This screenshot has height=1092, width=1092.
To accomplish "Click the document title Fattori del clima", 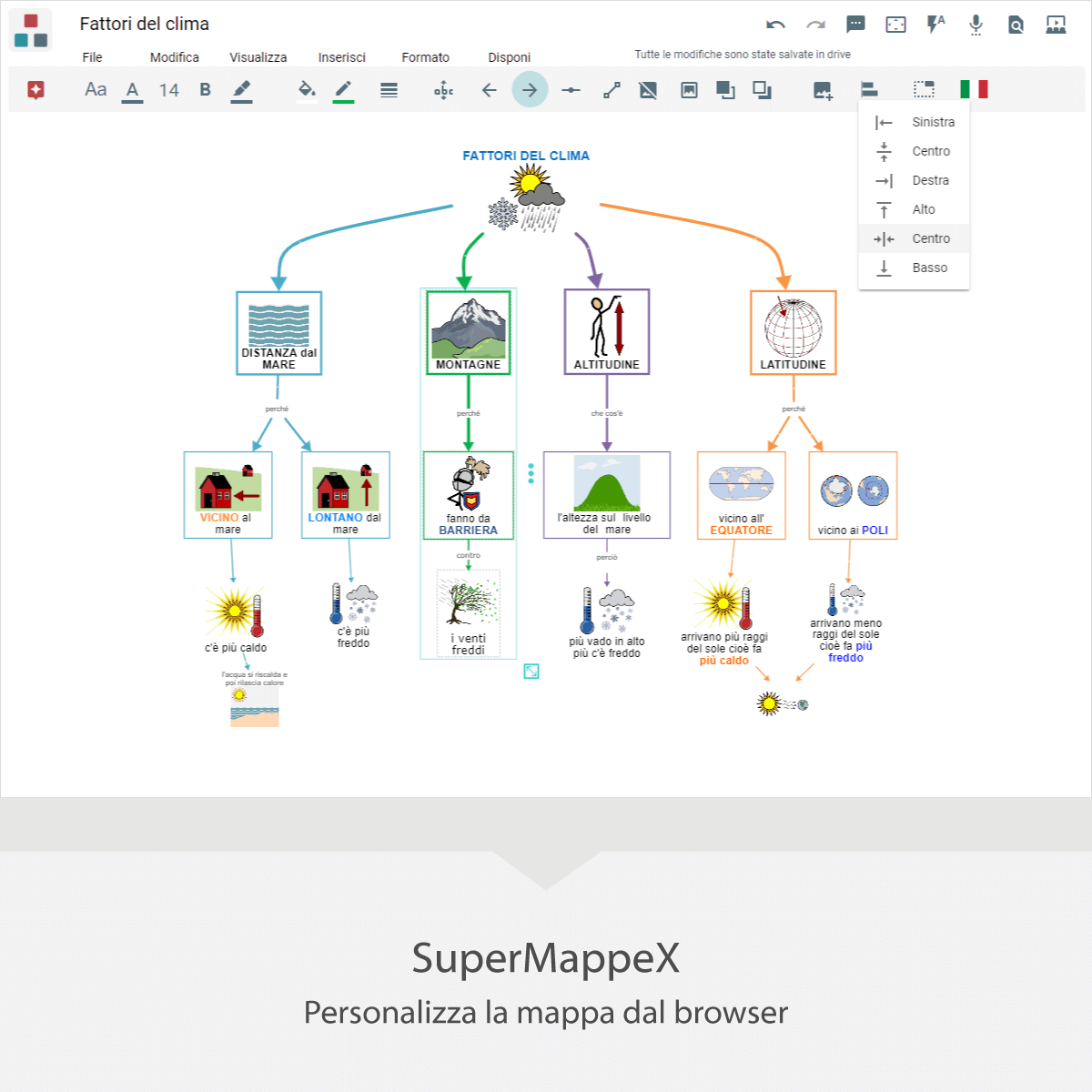I will (145, 24).
